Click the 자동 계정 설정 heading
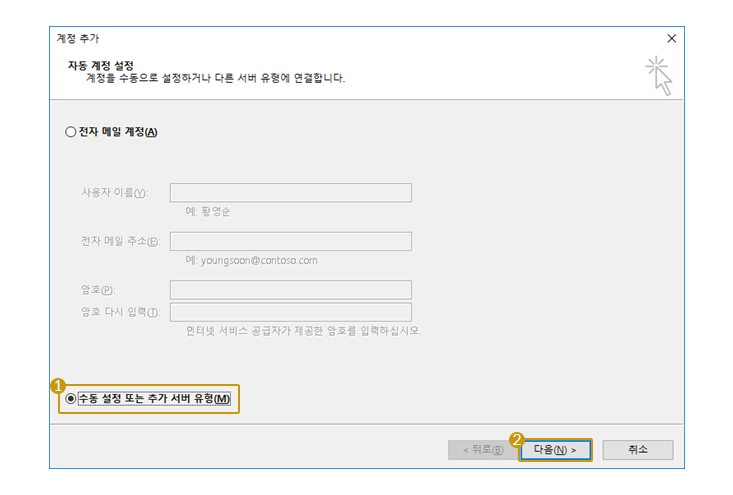The height and width of the screenshot is (495, 733). tap(99, 65)
